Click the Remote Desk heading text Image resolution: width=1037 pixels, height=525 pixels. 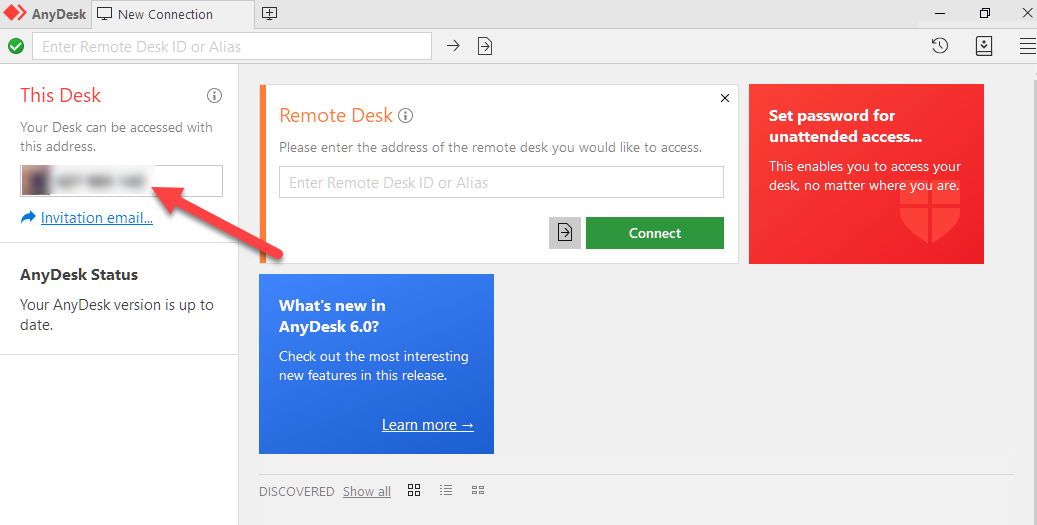click(336, 115)
